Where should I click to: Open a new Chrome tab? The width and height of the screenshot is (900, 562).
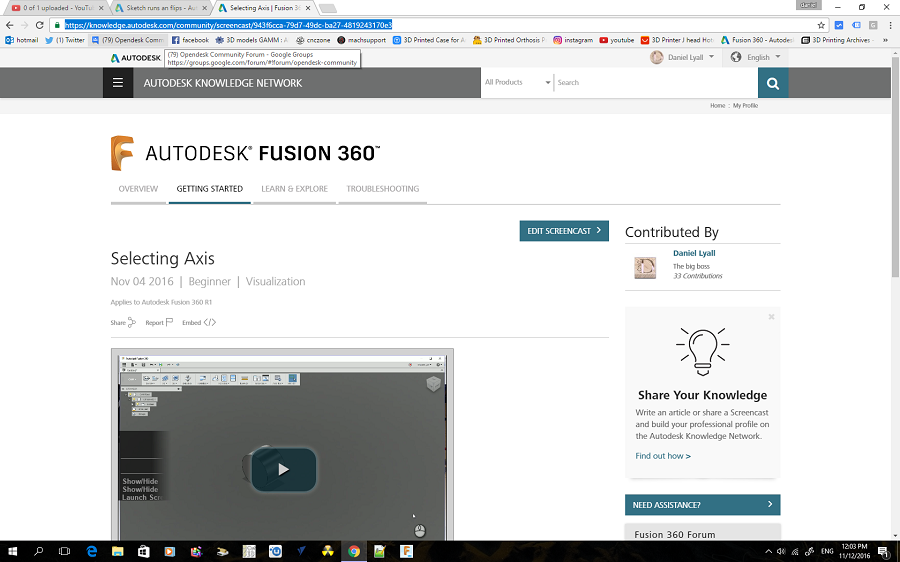327,9
